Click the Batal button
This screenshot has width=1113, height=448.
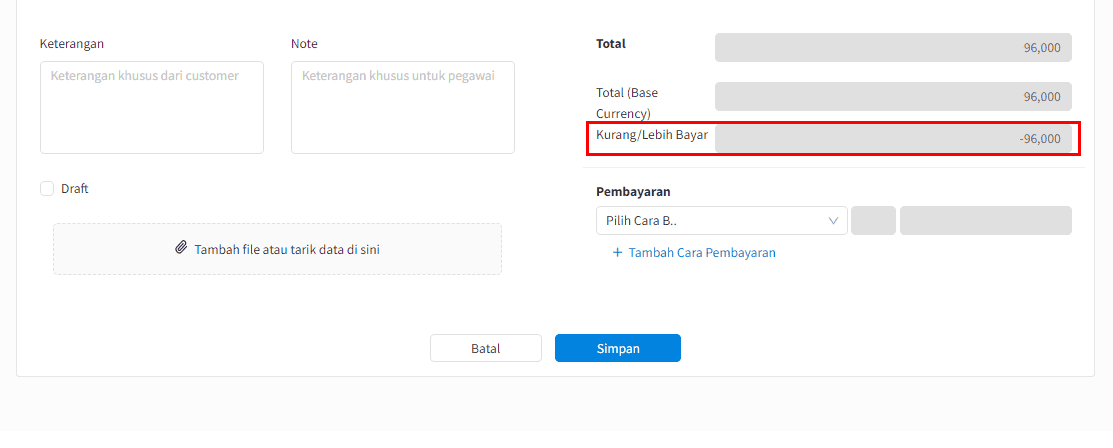(x=486, y=348)
